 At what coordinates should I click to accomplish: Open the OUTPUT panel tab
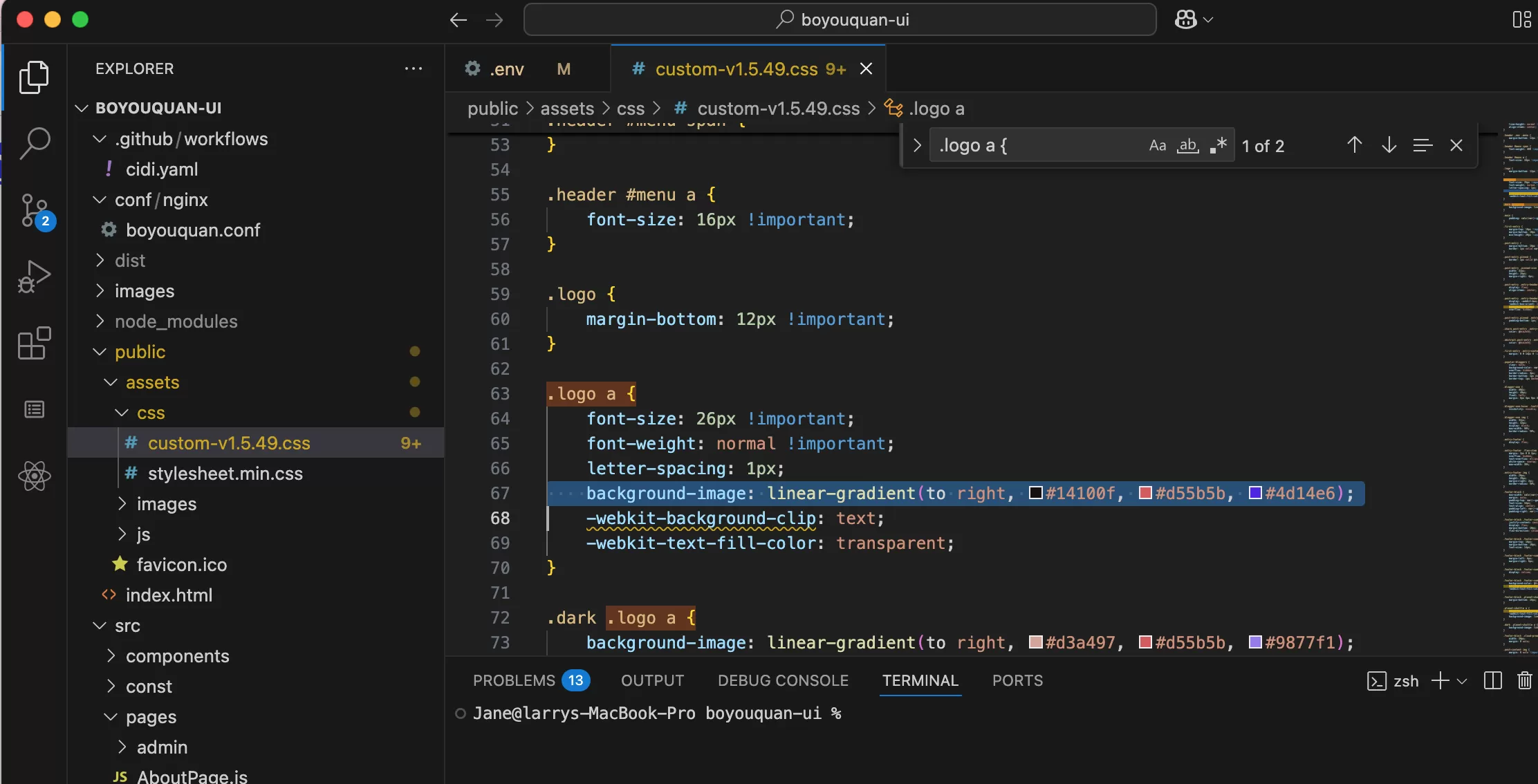652,680
